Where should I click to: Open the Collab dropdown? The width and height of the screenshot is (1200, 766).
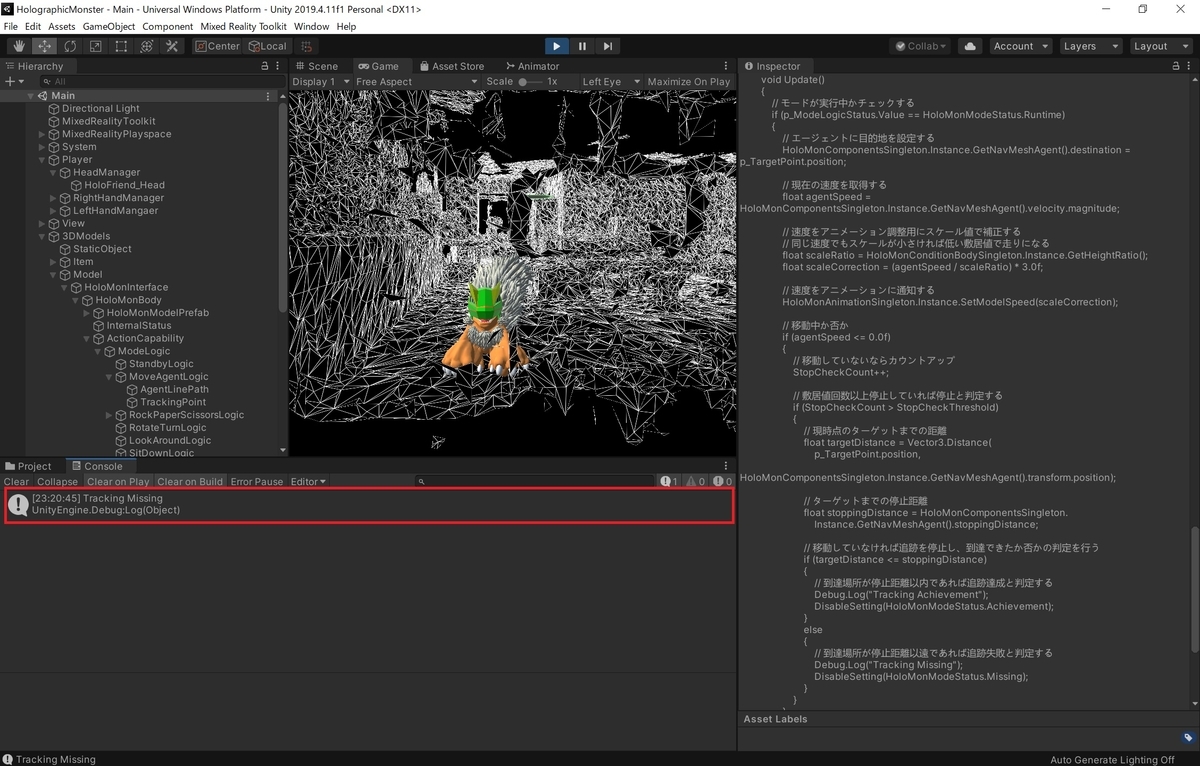(x=921, y=46)
